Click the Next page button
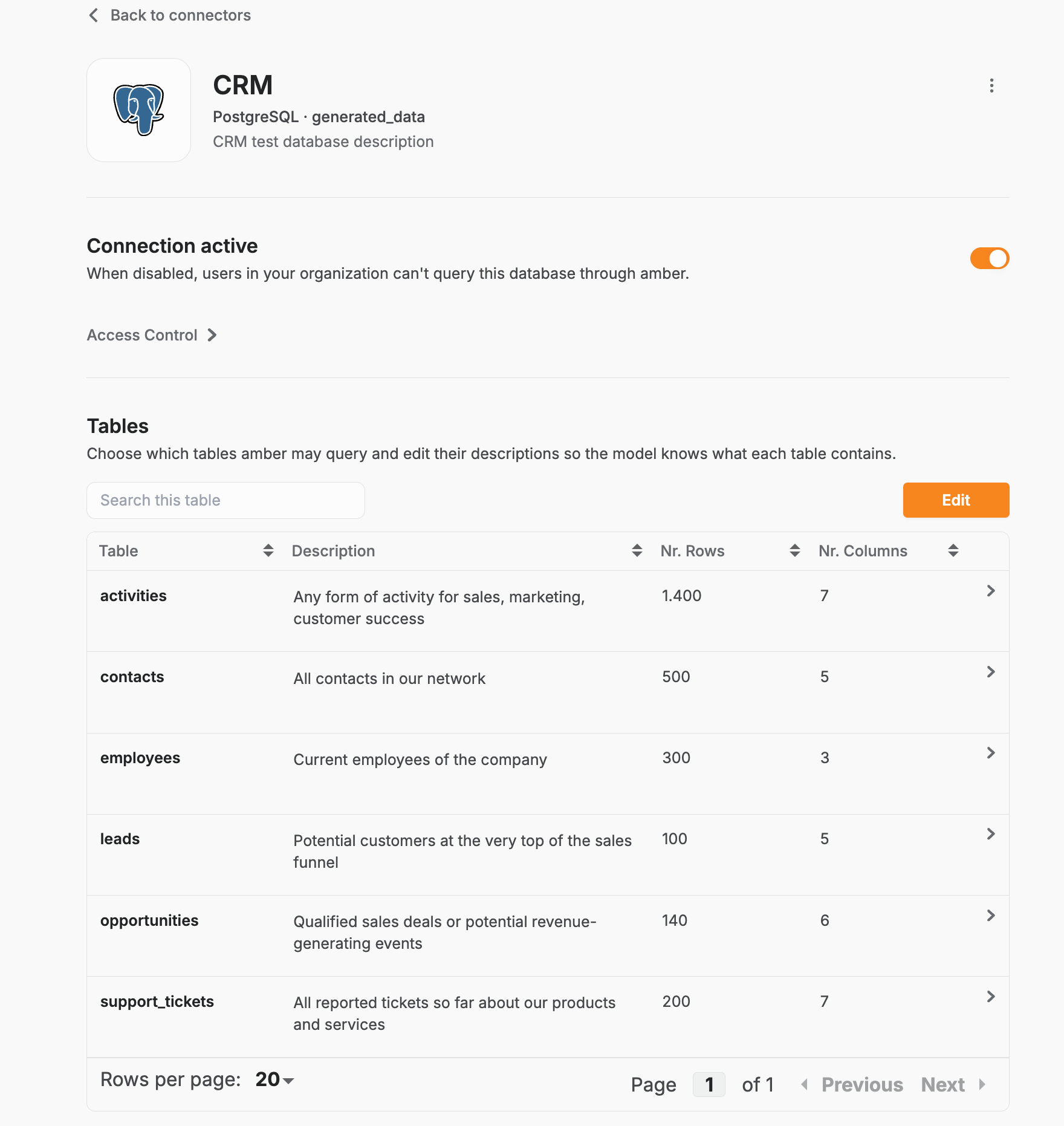 (x=953, y=1085)
